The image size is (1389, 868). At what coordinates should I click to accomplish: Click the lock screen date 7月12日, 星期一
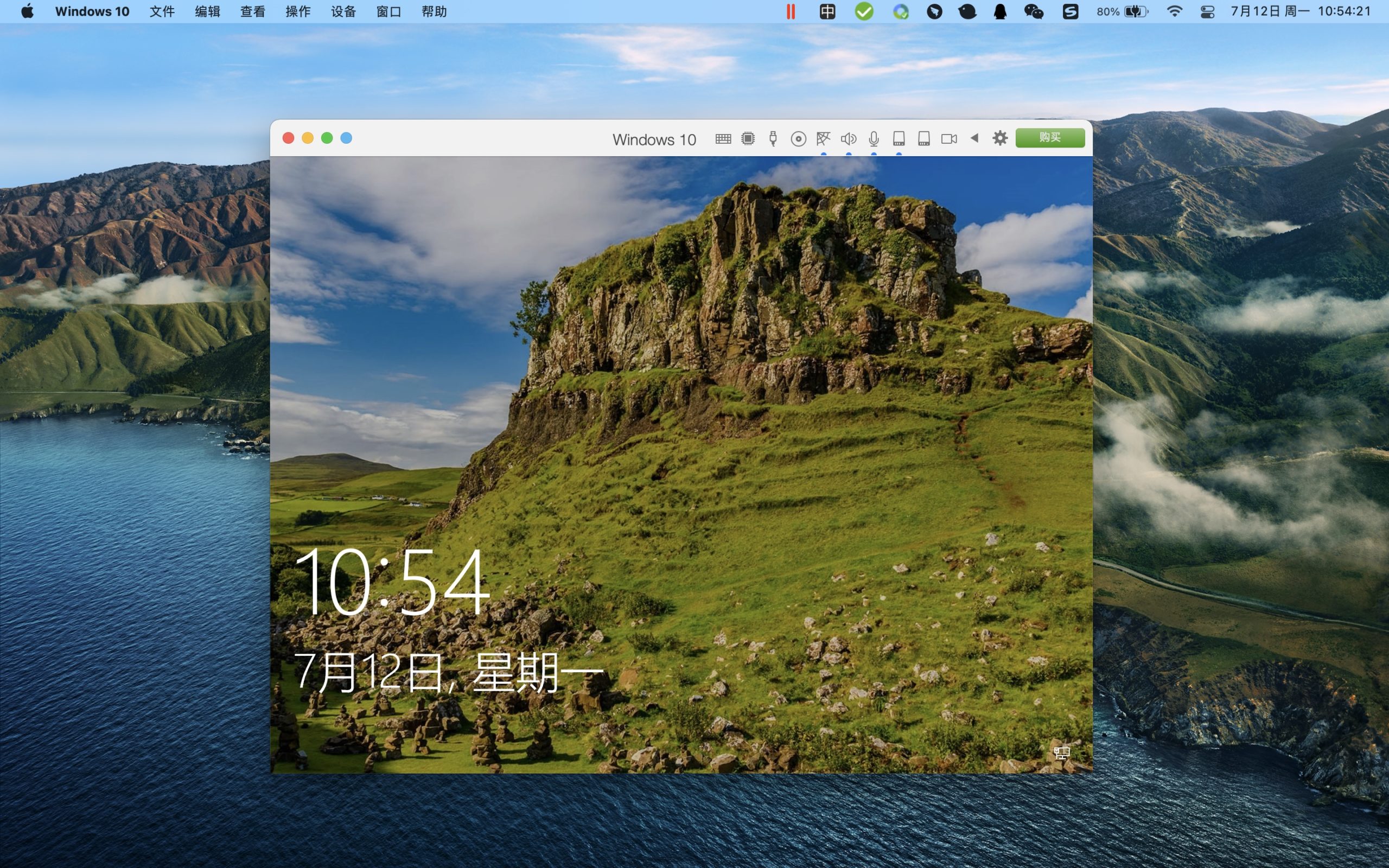click(x=449, y=672)
